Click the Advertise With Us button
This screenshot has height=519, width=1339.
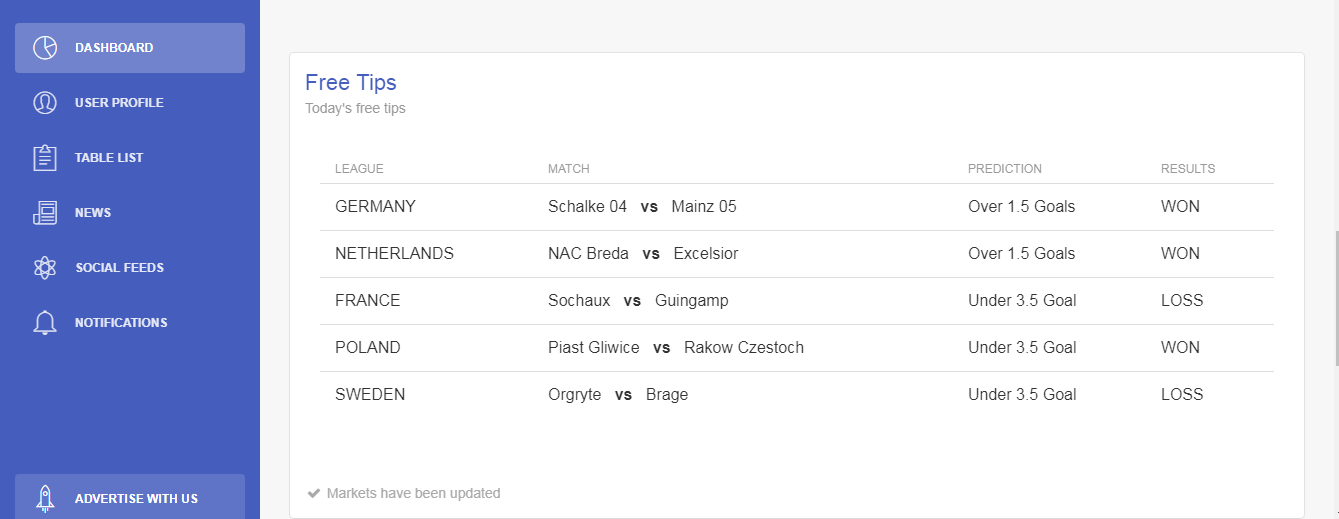coord(130,497)
